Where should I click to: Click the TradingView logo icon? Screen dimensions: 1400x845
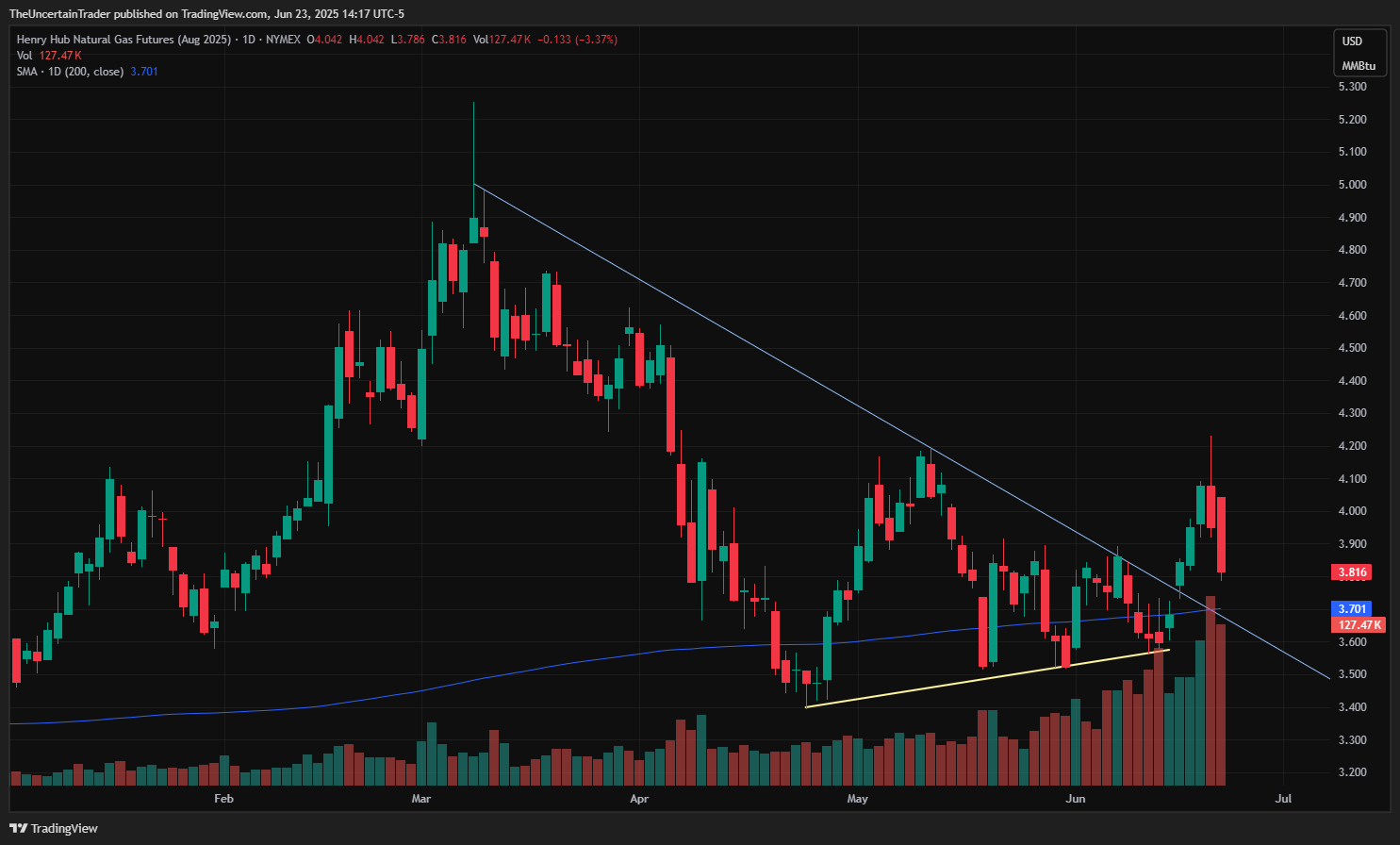click(18, 828)
